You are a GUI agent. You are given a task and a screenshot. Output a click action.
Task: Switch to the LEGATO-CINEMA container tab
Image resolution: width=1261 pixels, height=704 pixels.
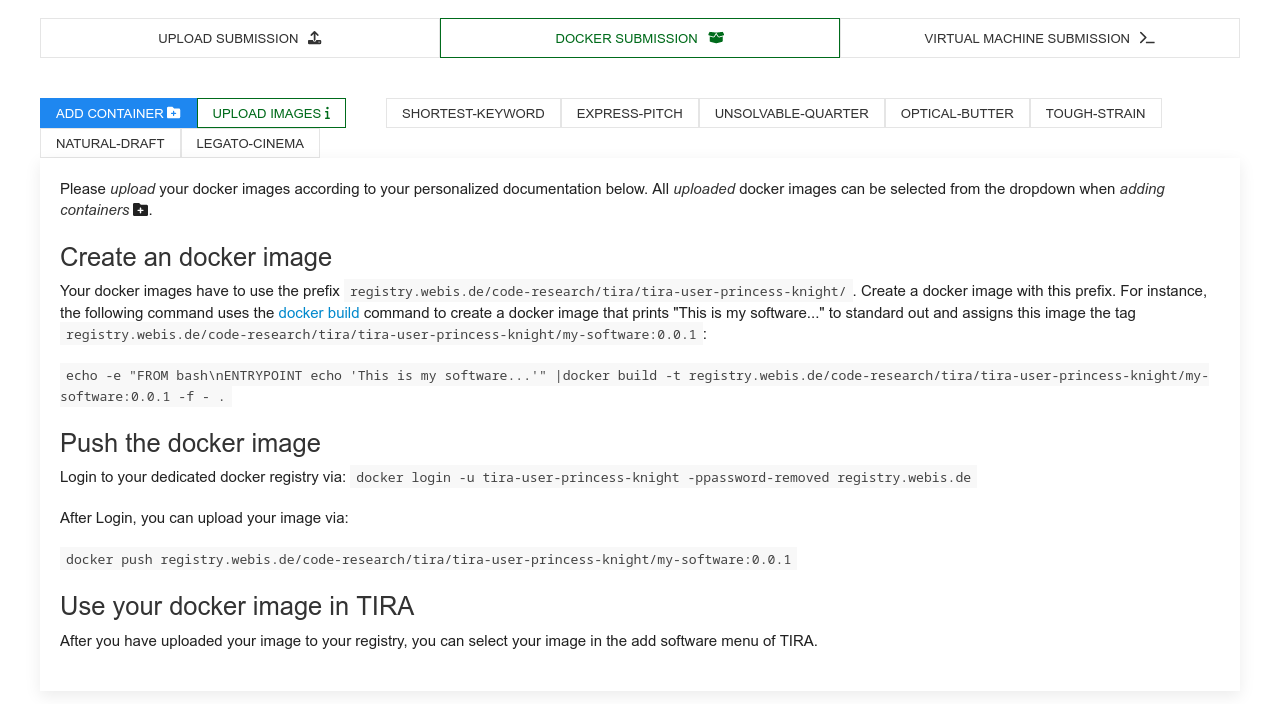click(250, 143)
